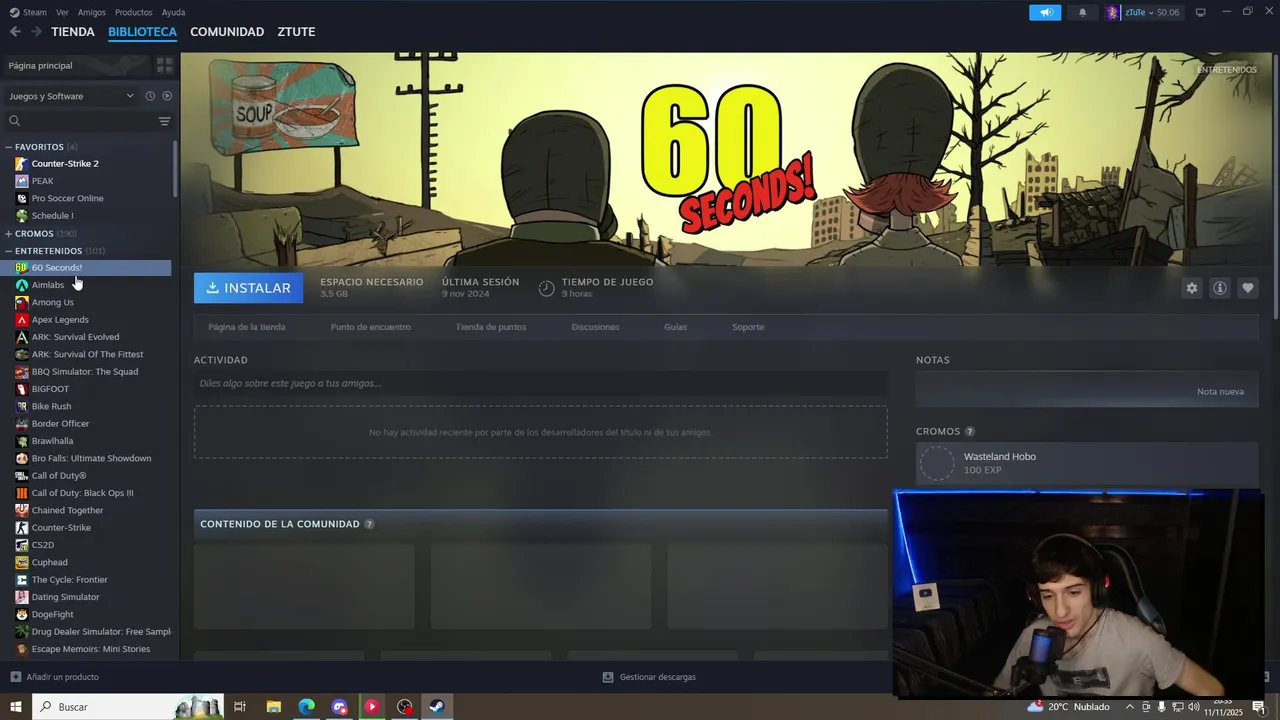Open the Productos menu
Screen dimensions: 1280x720
tap(134, 12)
